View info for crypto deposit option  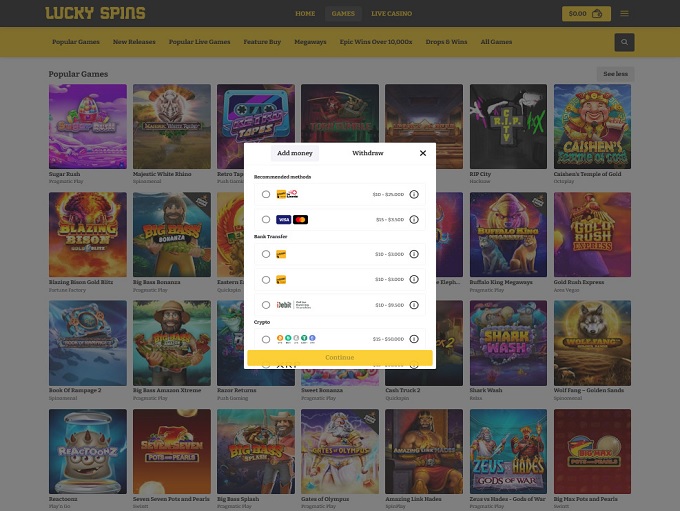point(414,339)
